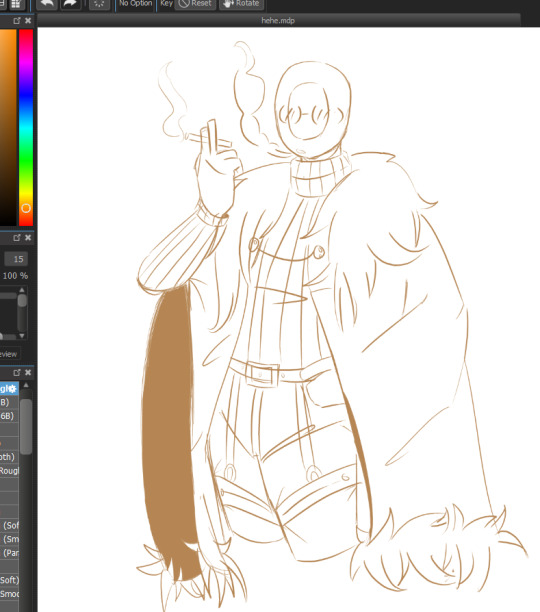Viewport: 540px width, 612px height.
Task: Click the brush preview scrollbar down arrow
Action: click(22, 336)
